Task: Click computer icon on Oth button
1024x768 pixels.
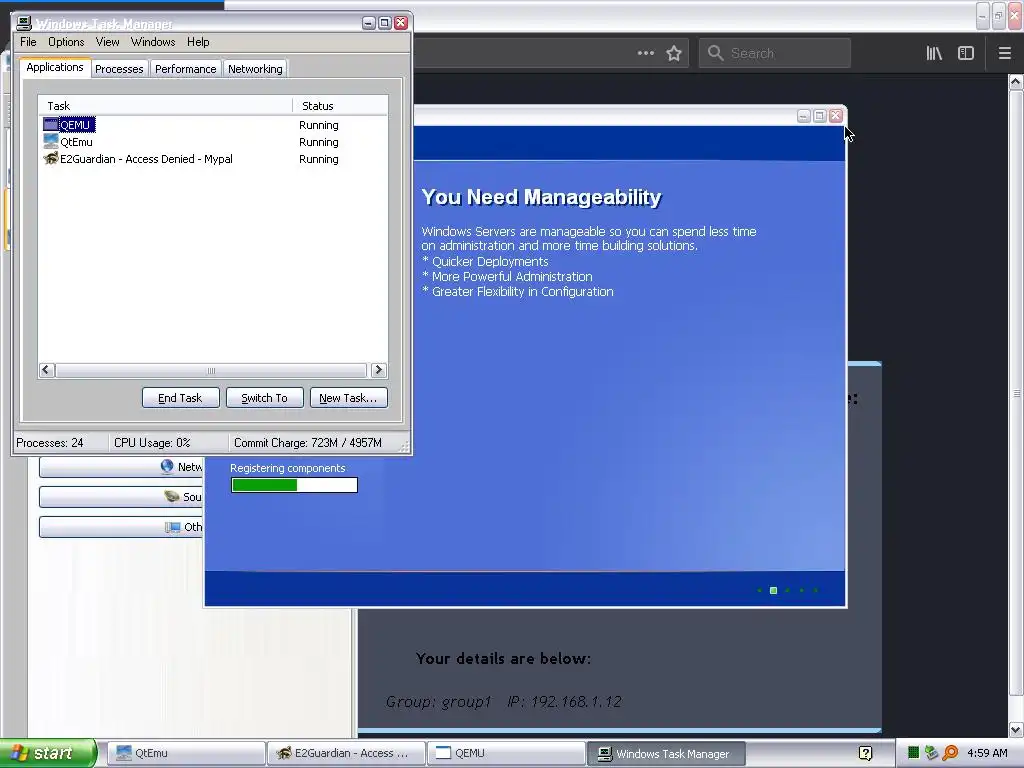Action: point(173,527)
